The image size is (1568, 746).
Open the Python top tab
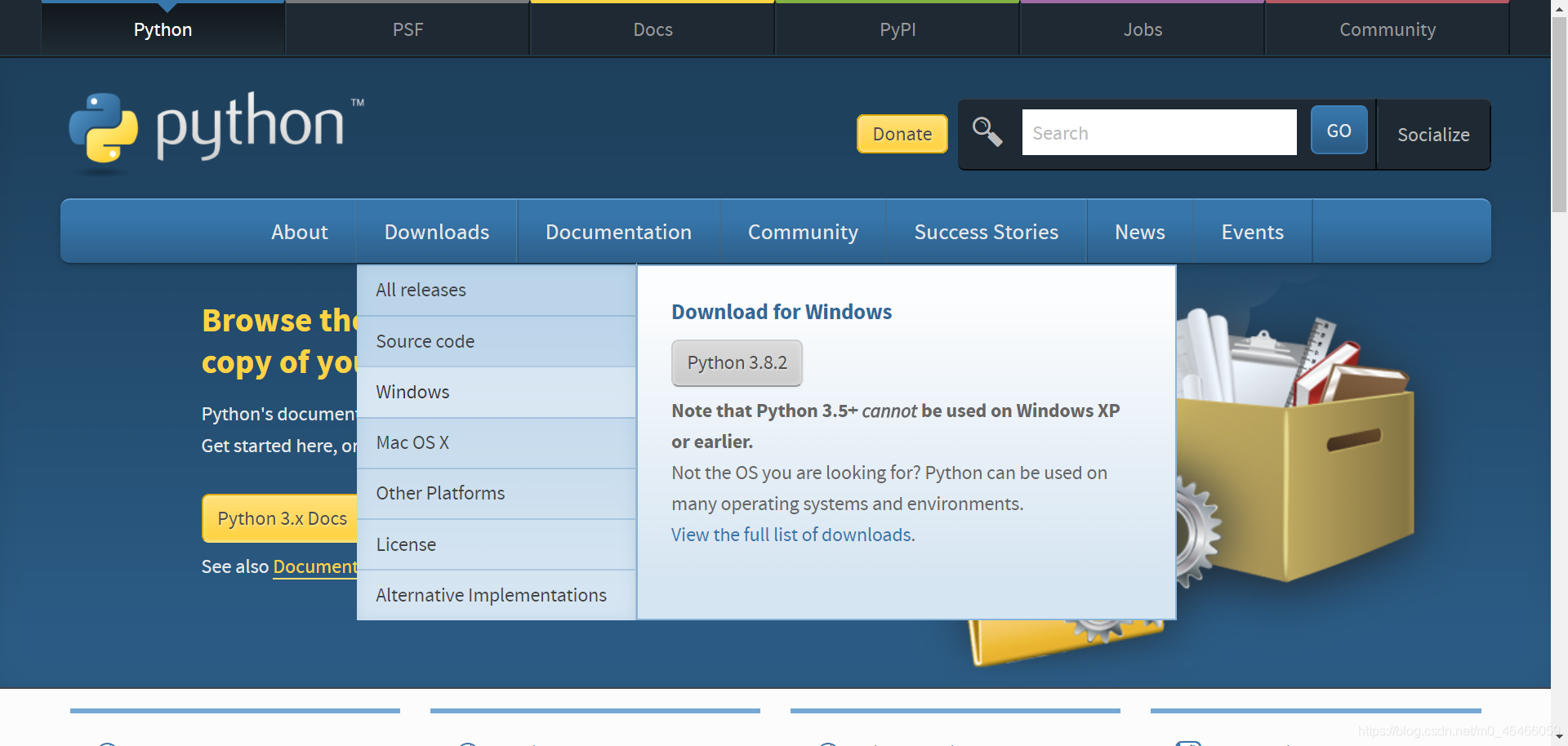point(163,29)
